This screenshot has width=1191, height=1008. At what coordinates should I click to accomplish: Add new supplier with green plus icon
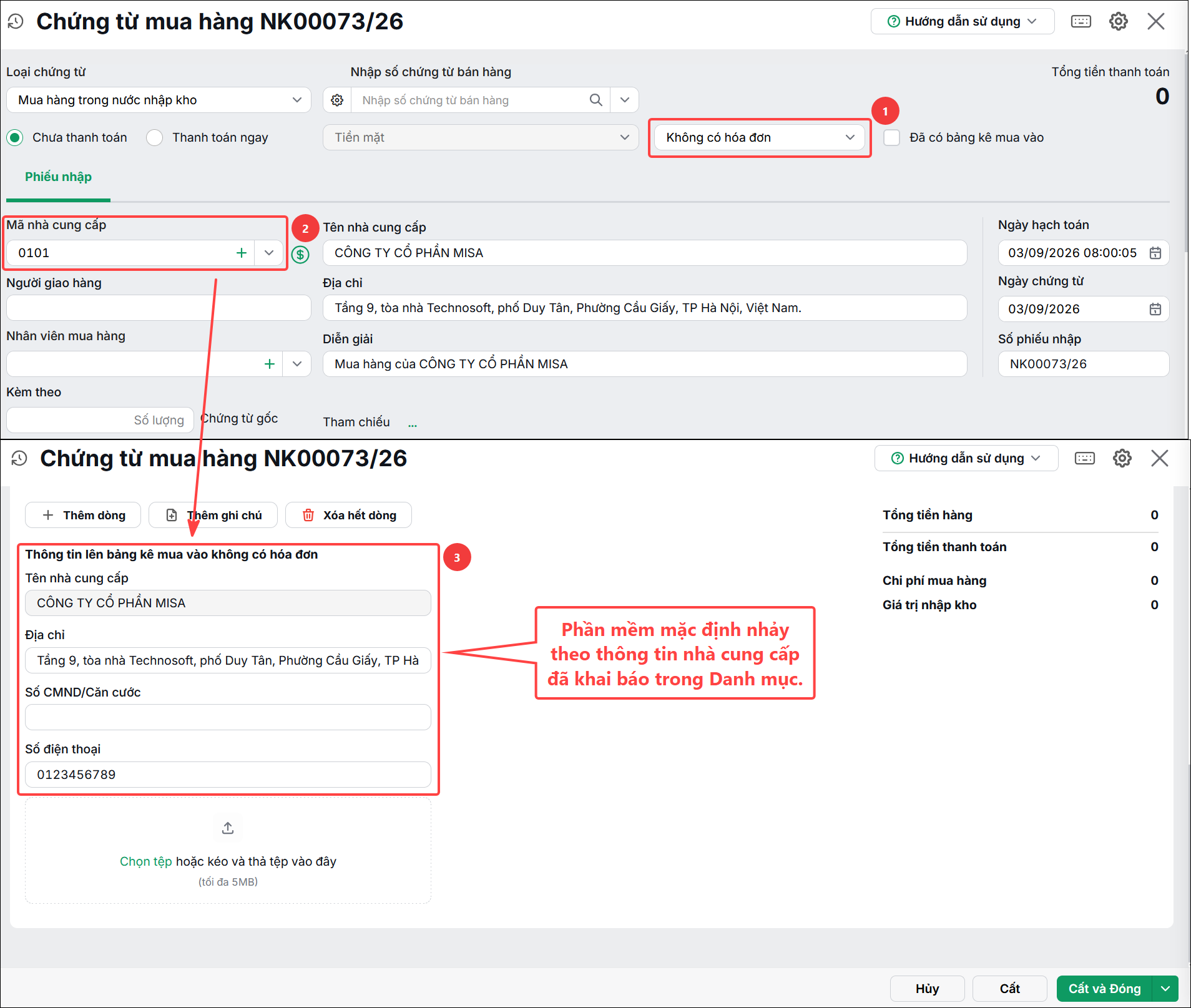(x=241, y=253)
